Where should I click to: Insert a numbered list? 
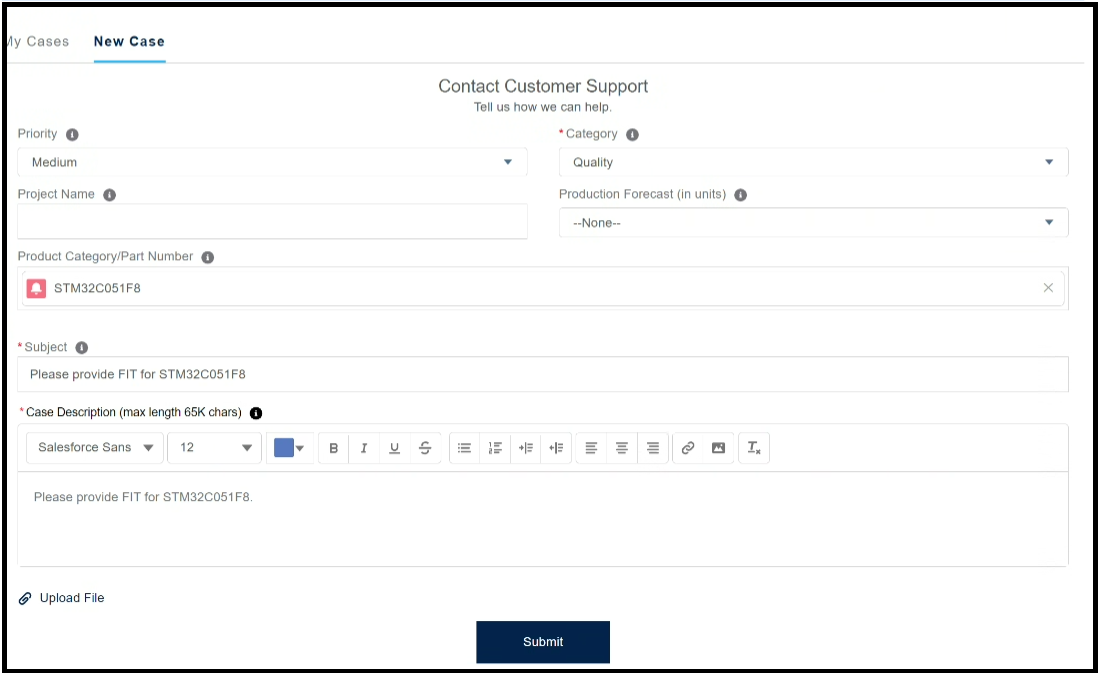(495, 448)
